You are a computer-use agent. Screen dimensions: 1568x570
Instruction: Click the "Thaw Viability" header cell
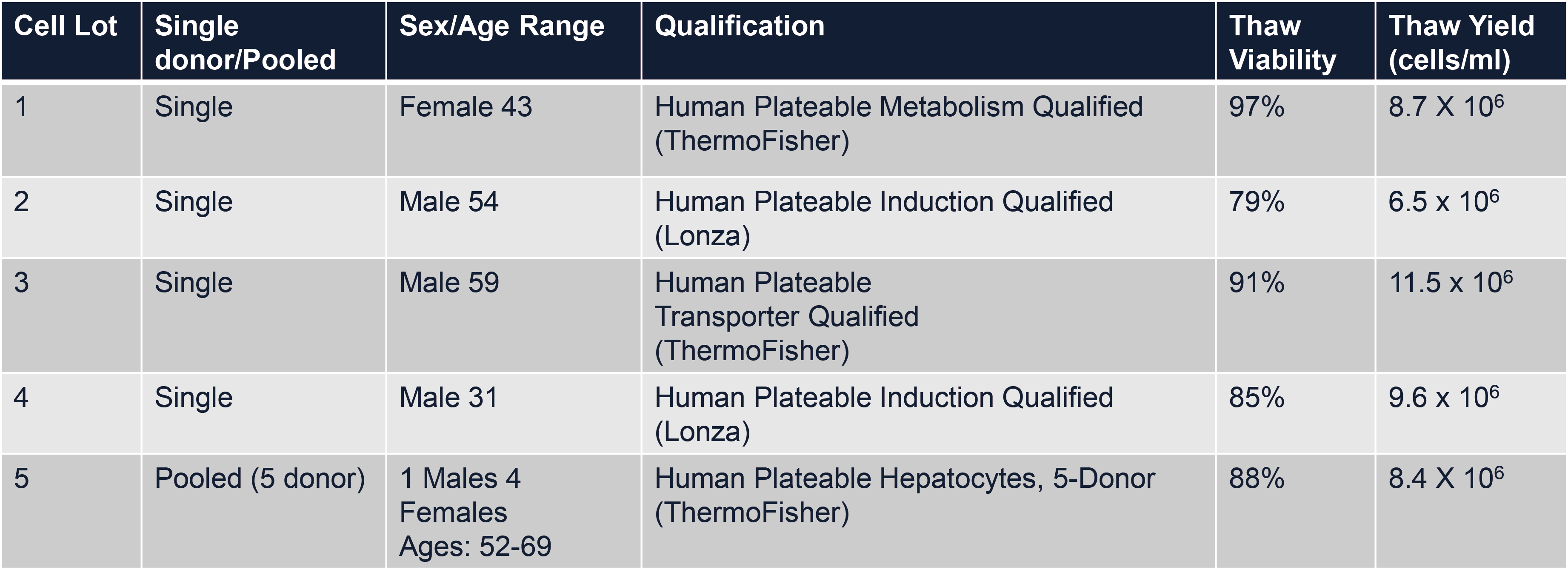[x=1282, y=43]
